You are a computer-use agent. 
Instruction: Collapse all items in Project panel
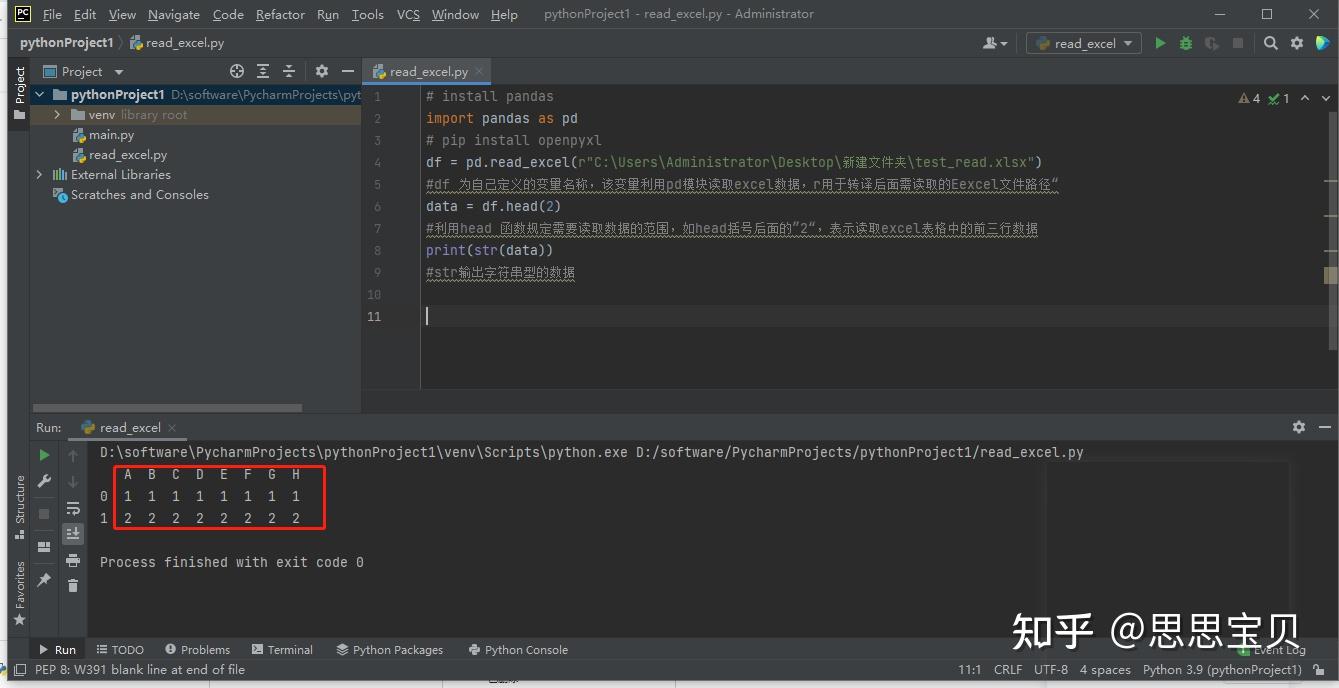point(289,71)
